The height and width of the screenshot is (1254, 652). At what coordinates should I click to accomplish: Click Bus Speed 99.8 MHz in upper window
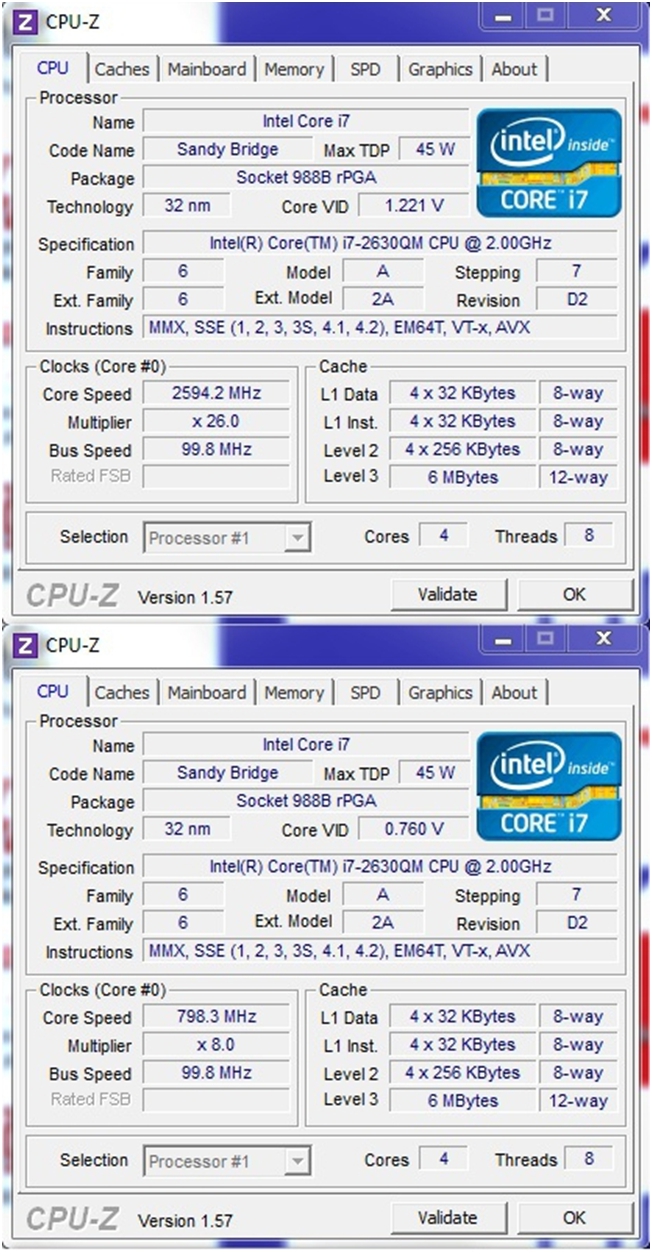pos(217,449)
